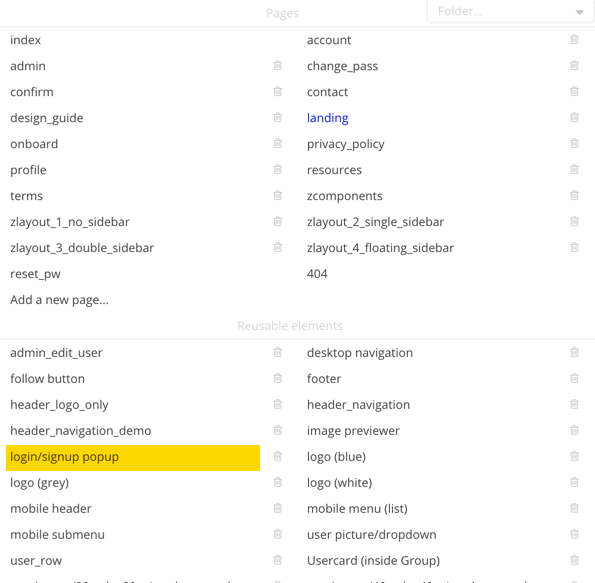Viewport: 595px width, 583px height.
Task: Open the reset_pw page
Action: (35, 274)
